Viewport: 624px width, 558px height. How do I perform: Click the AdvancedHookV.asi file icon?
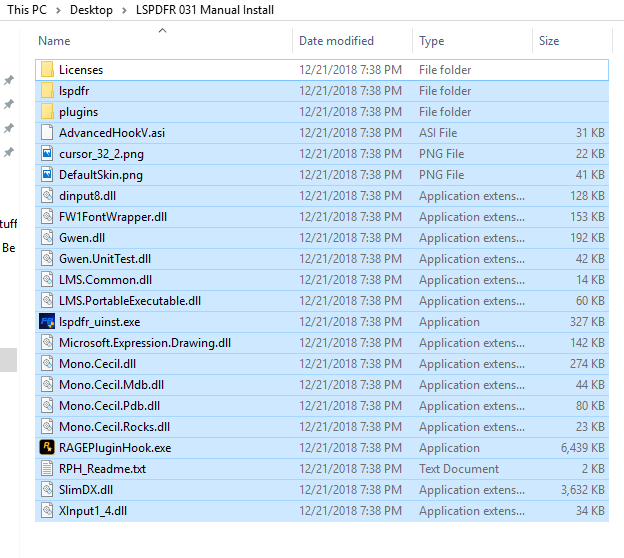click(x=47, y=133)
